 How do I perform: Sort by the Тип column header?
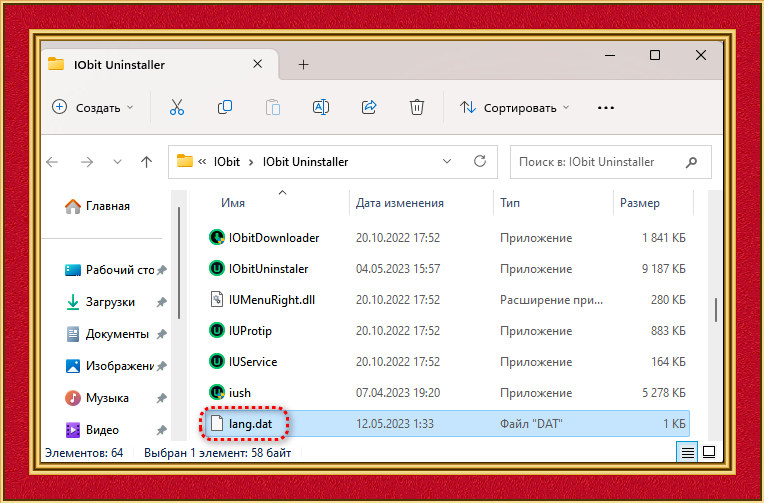click(x=510, y=203)
